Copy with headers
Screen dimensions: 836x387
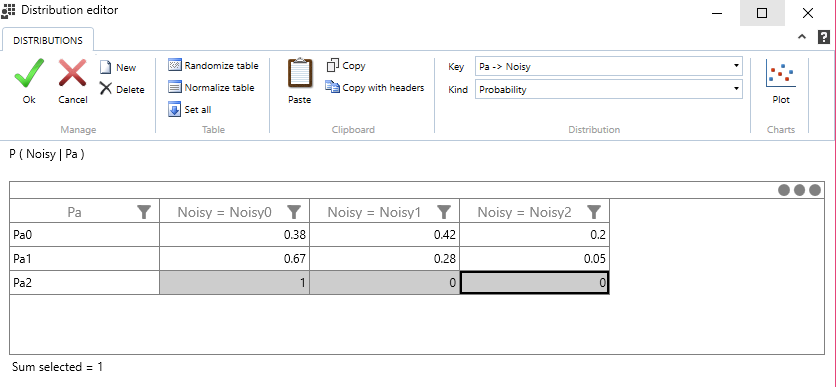pyautogui.click(x=375, y=87)
